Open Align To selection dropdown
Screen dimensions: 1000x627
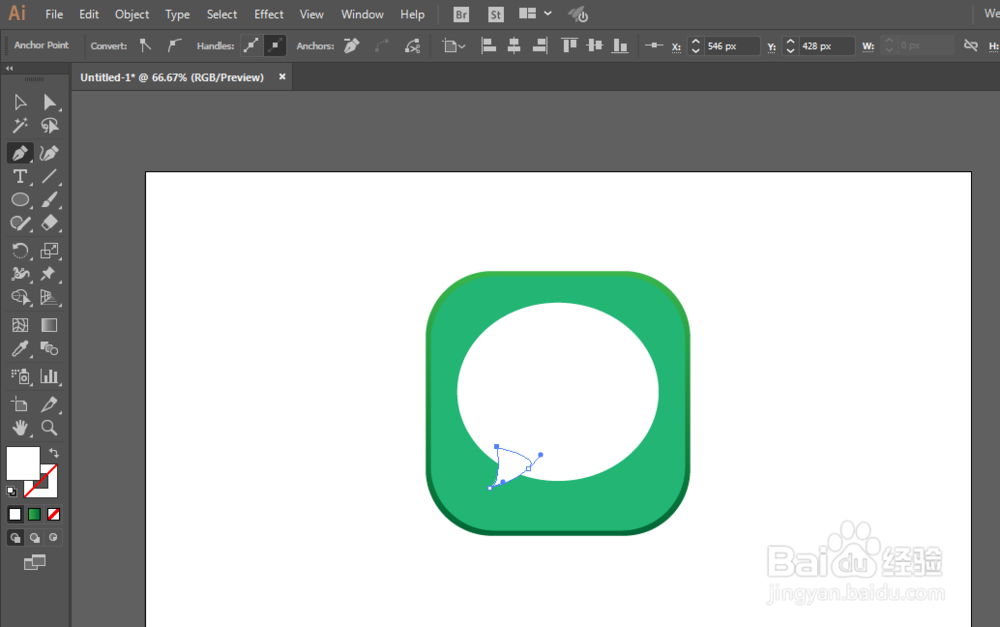(454, 45)
